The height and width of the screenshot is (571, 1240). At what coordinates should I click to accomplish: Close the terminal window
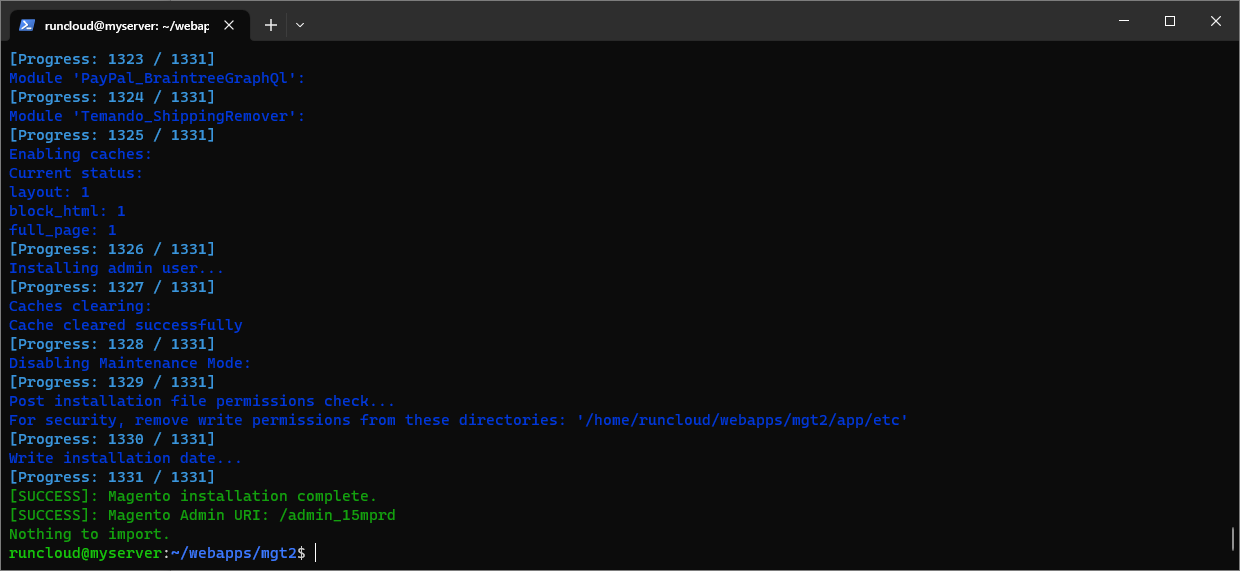coord(1216,20)
